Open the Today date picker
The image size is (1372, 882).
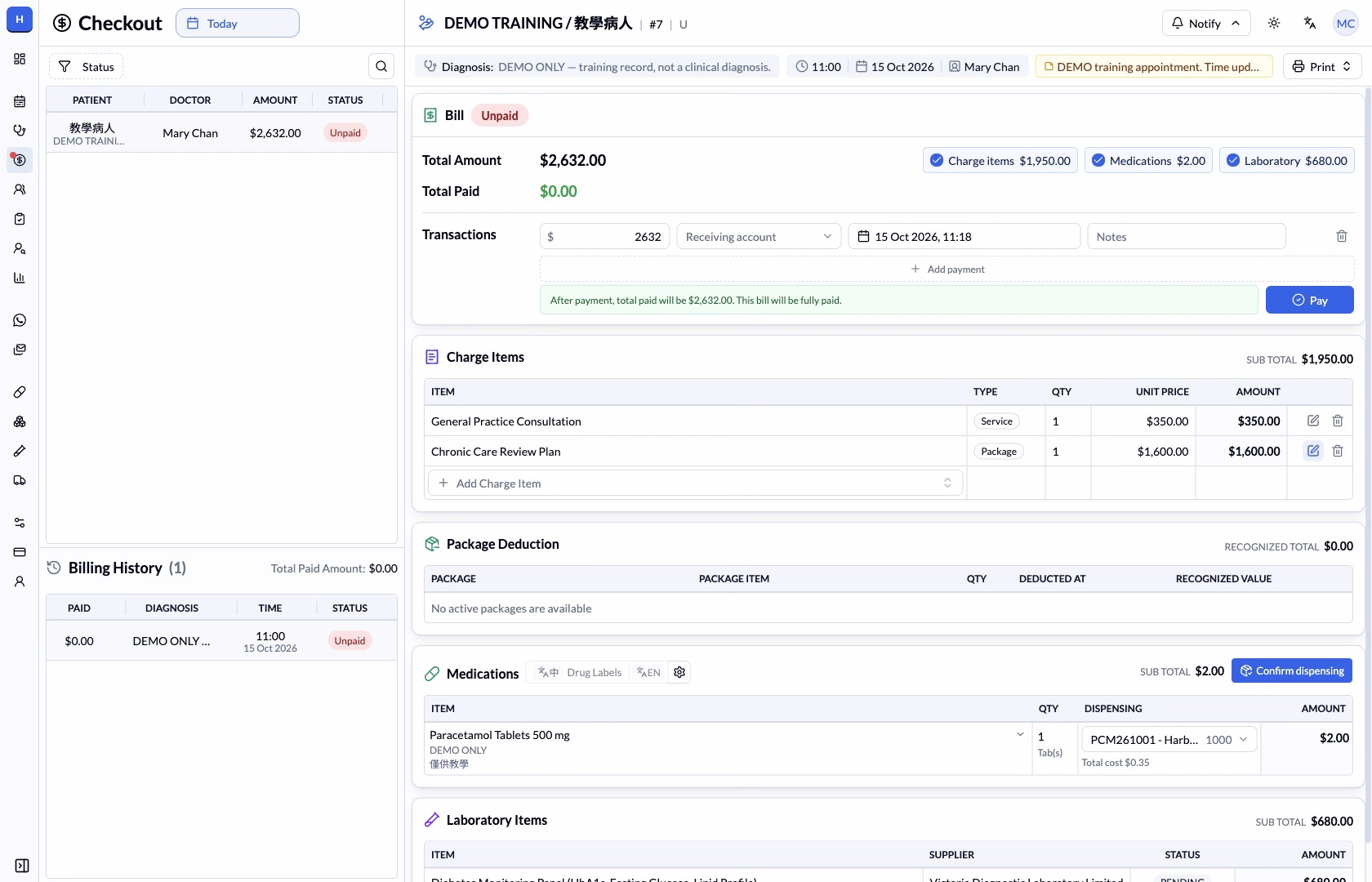click(238, 23)
